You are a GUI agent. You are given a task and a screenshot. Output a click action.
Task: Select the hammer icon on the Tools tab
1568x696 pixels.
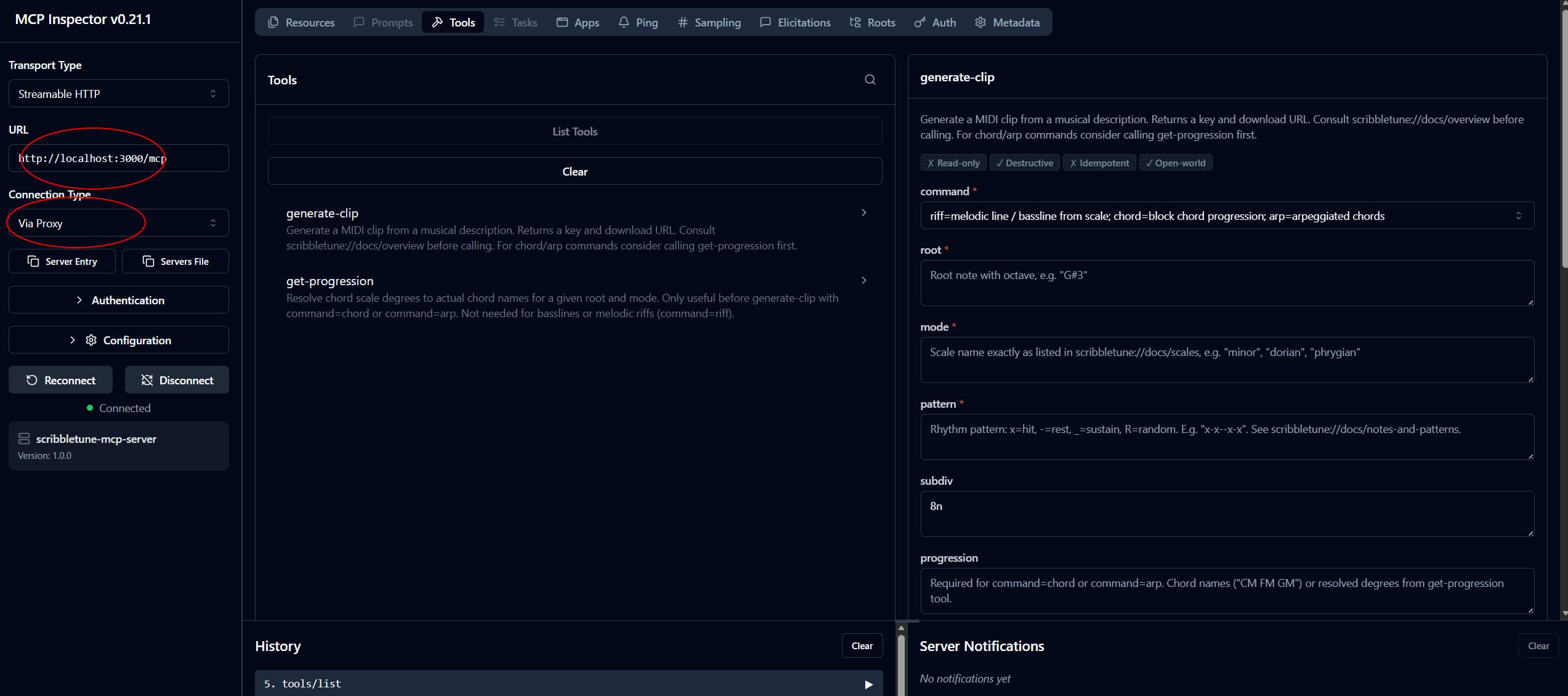click(437, 22)
